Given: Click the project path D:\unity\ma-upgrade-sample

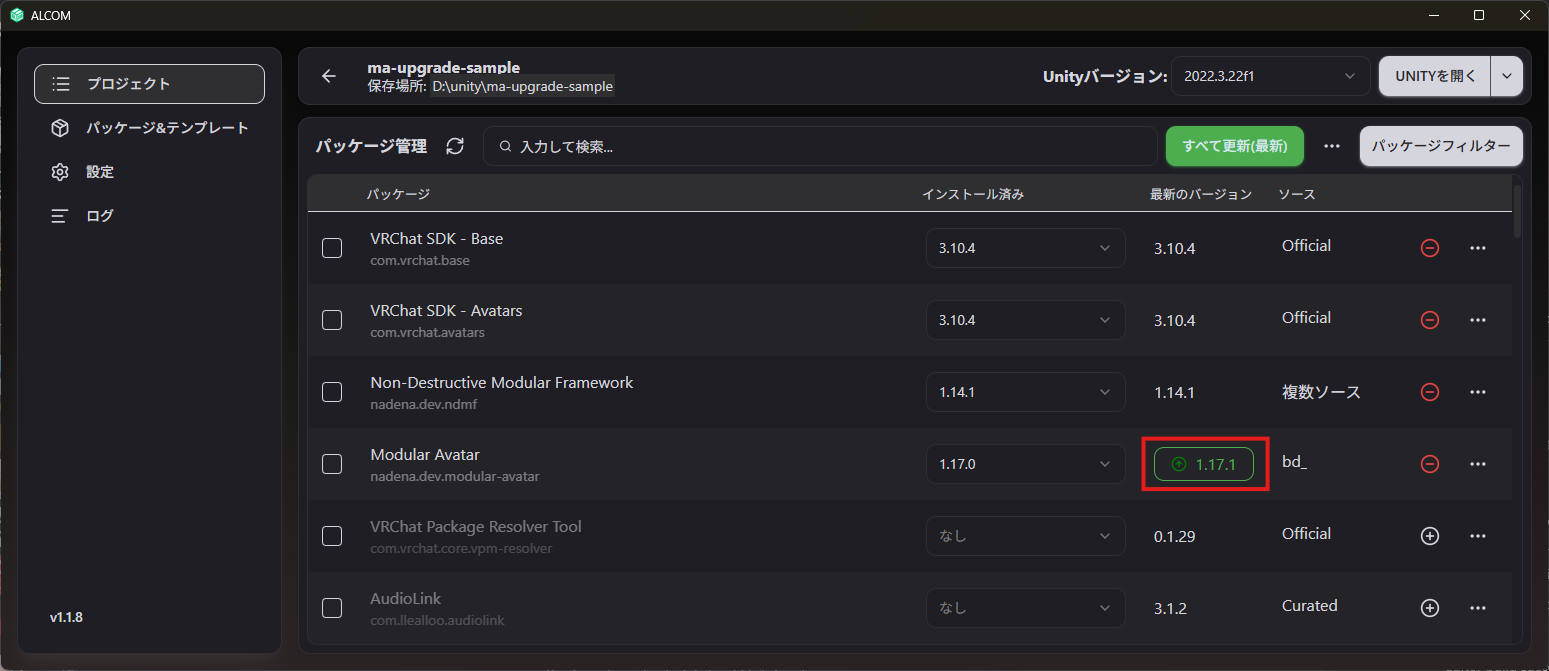Looking at the screenshot, I should click(x=522, y=87).
